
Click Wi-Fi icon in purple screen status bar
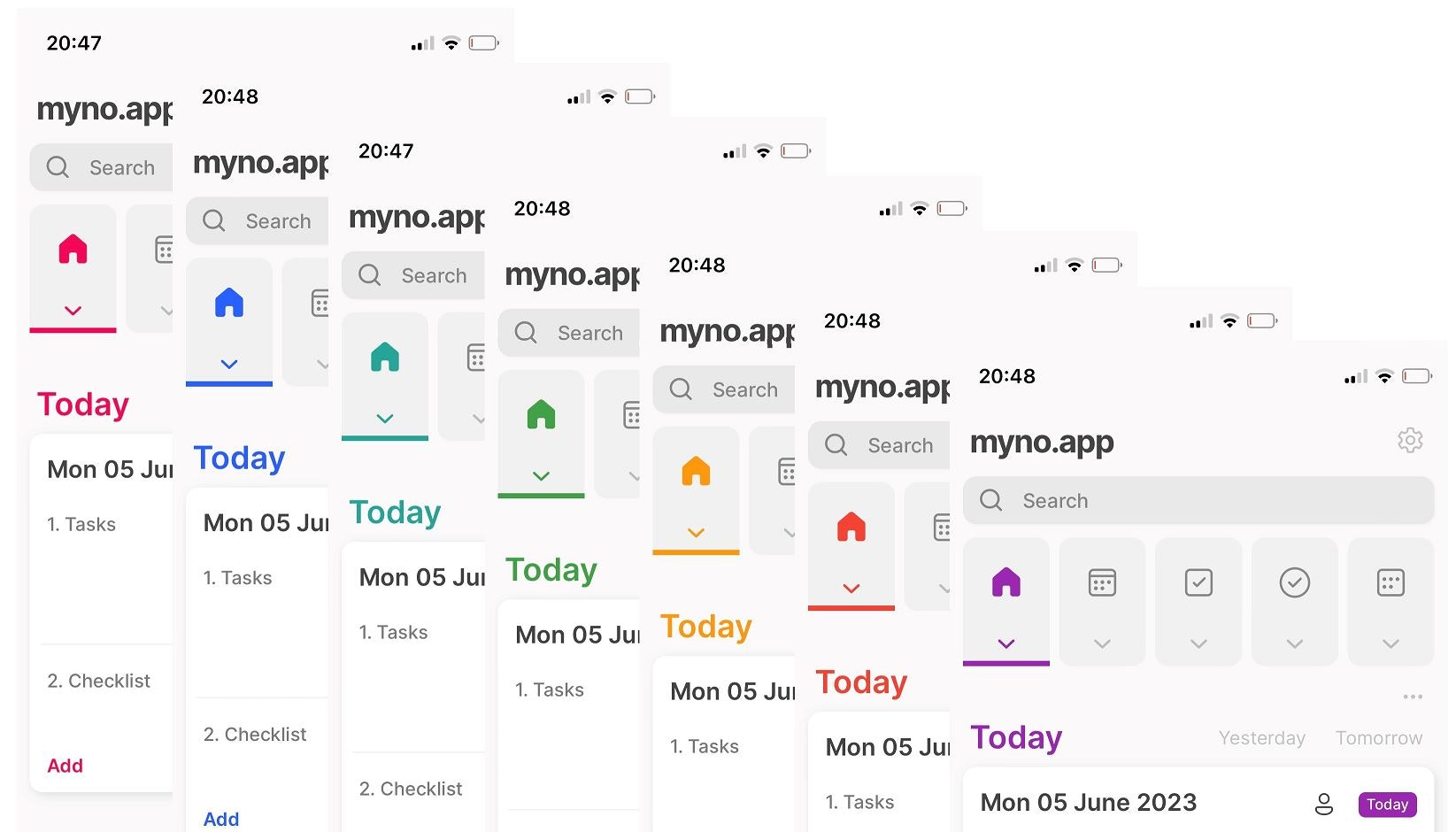(x=1385, y=376)
